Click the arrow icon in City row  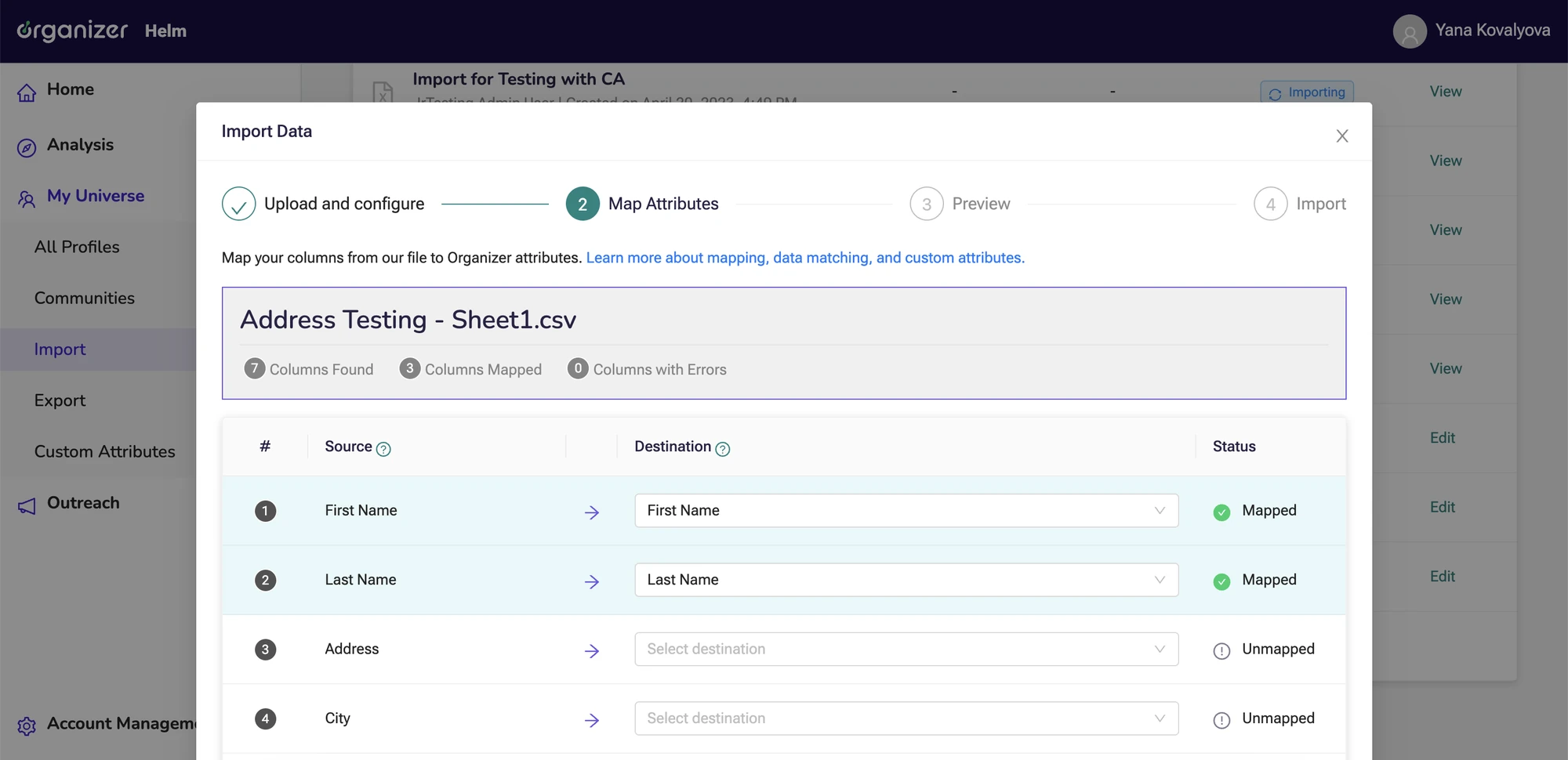pyautogui.click(x=592, y=720)
